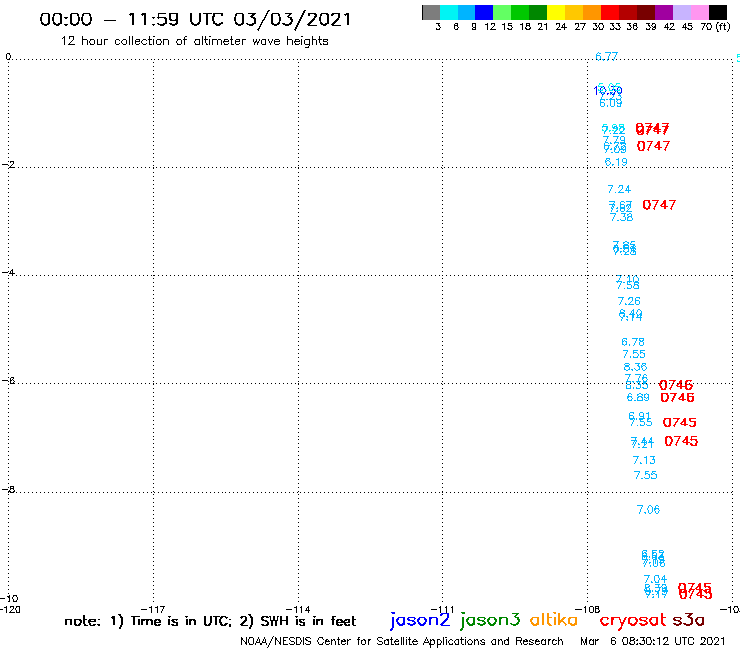Click the '70 (ft)' legend scale label
Screen dimensions: 740x650
coord(715,26)
